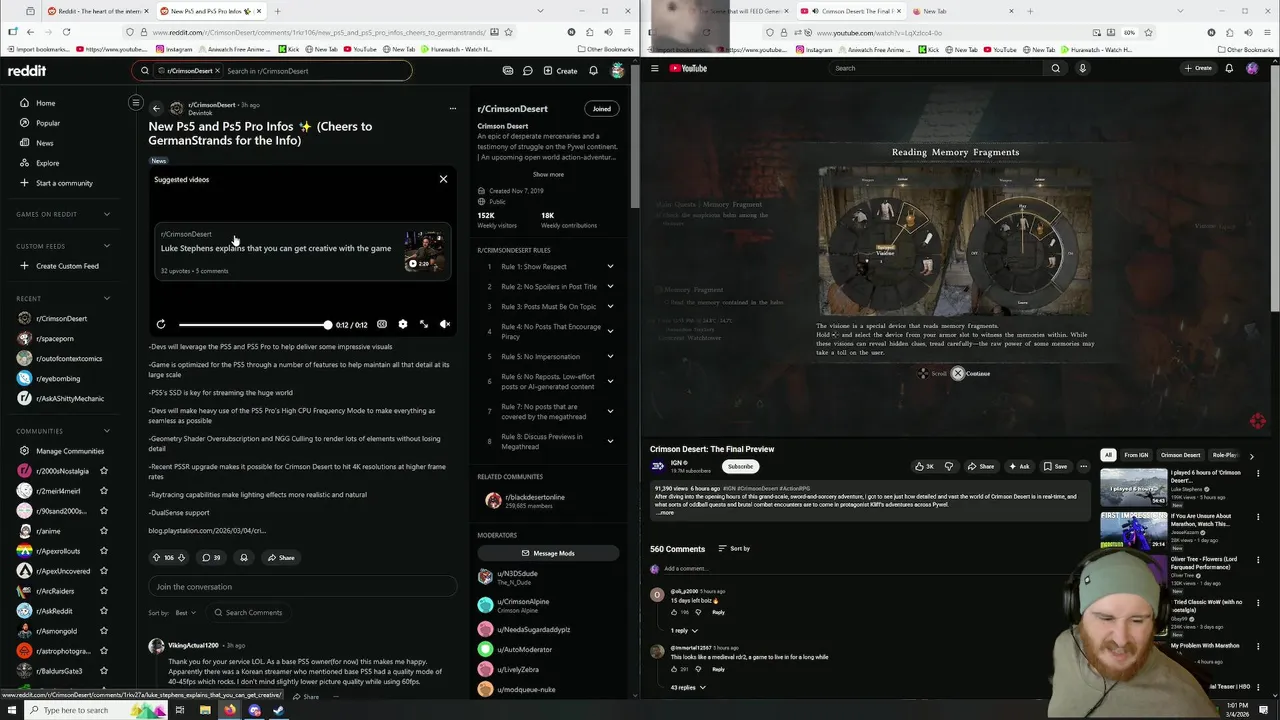The image size is (1280, 720).
Task: Save the YouTube video to playlist
Action: coord(1055,466)
